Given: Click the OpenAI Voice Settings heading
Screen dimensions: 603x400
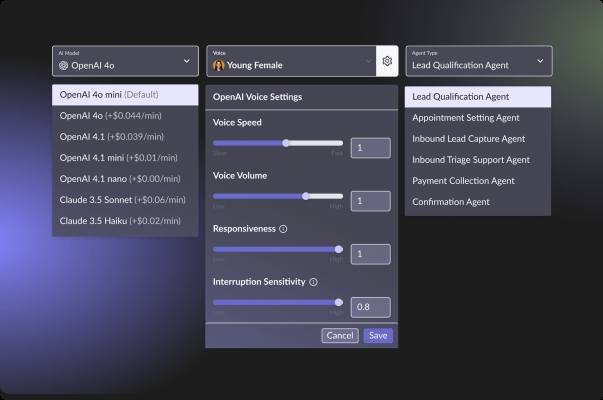Looking at the screenshot, I should tap(257, 97).
